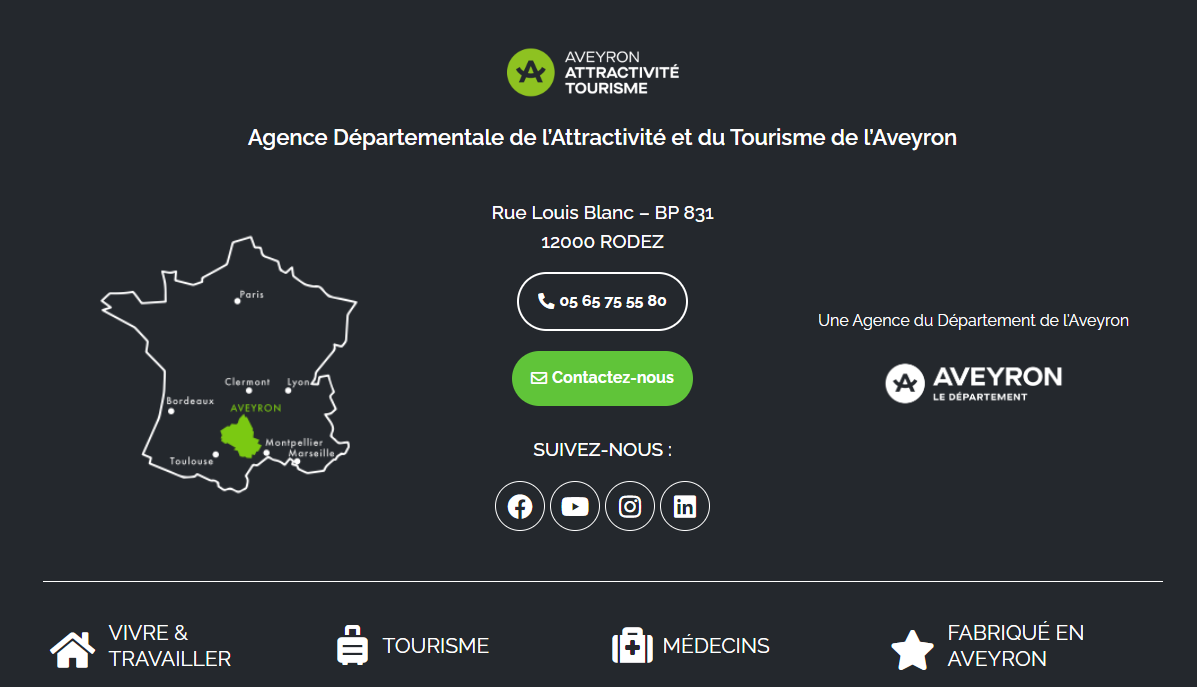Click the 12000 RODEZ text
Viewport: 1197px width, 687px height.
(602, 242)
